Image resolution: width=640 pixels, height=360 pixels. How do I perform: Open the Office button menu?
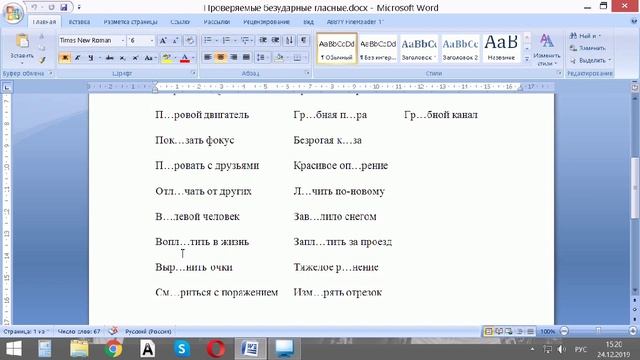click(x=12, y=12)
